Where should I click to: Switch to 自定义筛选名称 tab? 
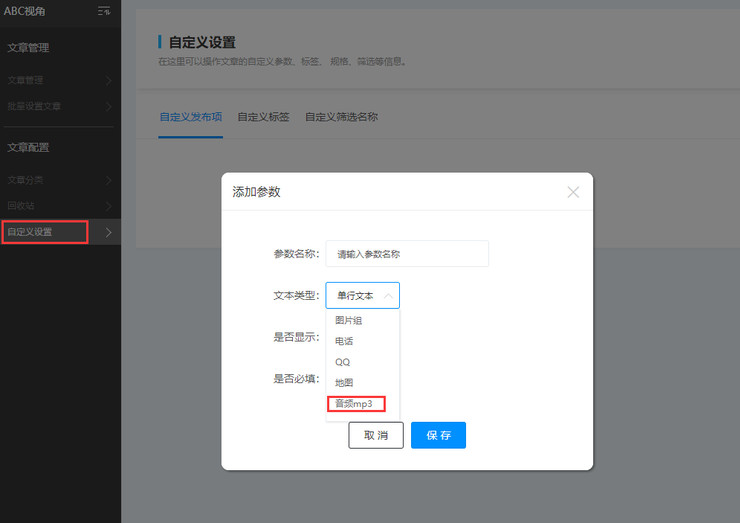pos(341,117)
